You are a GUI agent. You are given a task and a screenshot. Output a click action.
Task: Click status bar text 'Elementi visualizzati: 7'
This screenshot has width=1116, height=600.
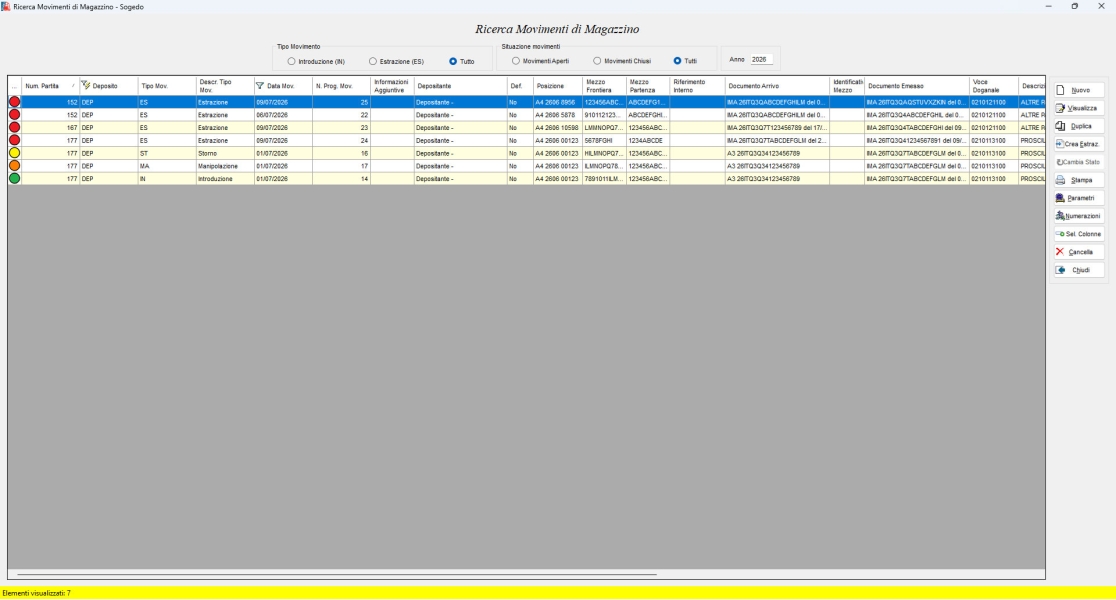[36, 593]
